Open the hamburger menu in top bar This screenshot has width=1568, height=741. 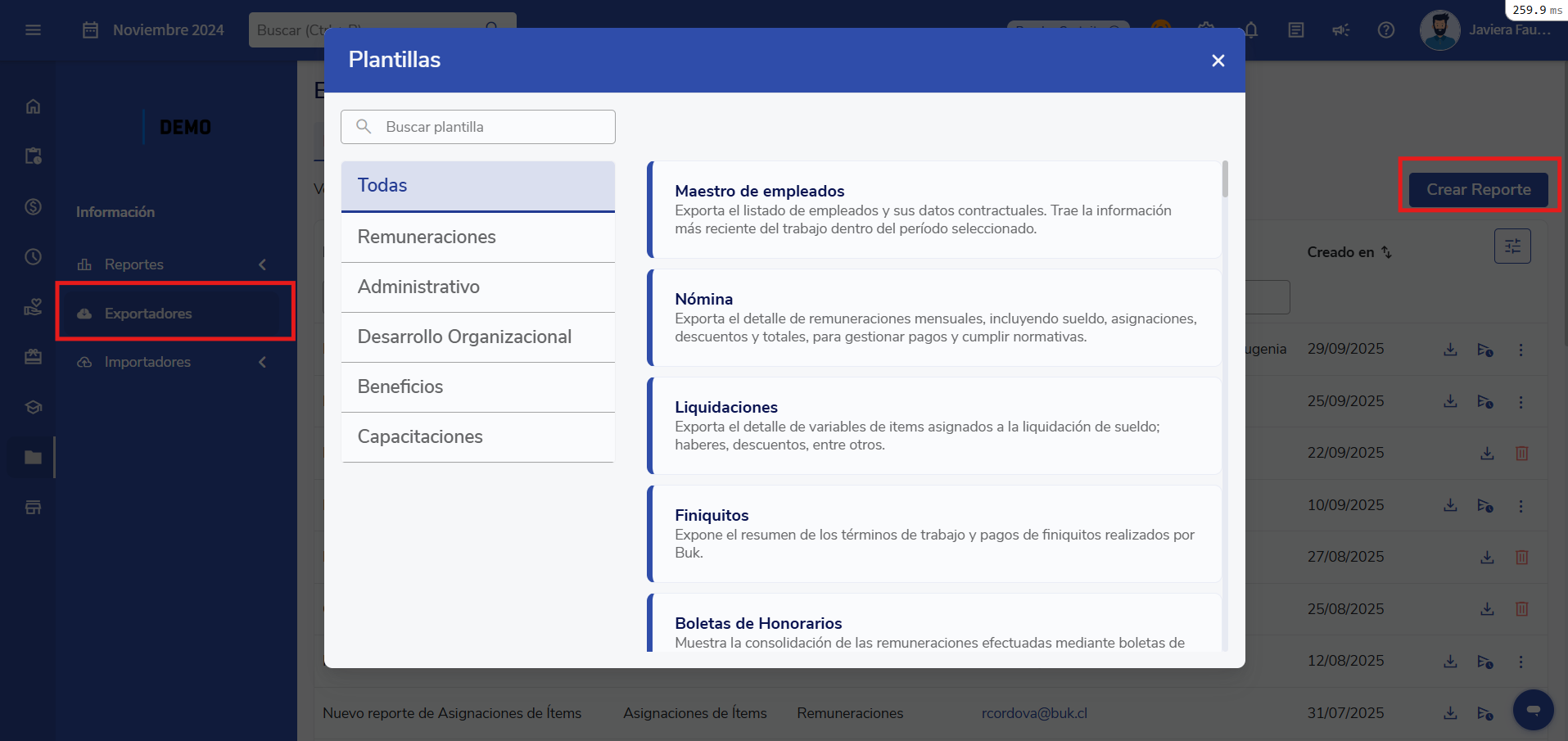click(x=33, y=30)
